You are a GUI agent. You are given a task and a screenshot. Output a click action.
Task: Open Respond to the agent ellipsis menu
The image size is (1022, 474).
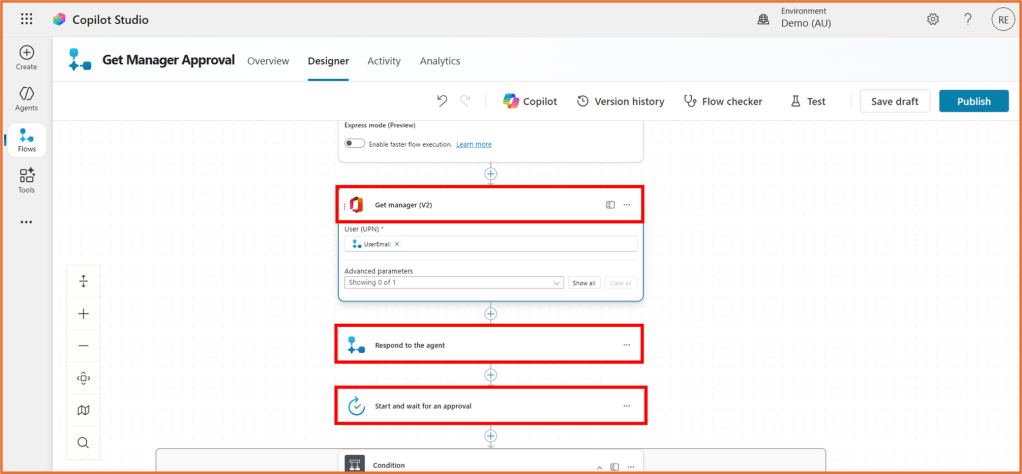[x=626, y=344]
